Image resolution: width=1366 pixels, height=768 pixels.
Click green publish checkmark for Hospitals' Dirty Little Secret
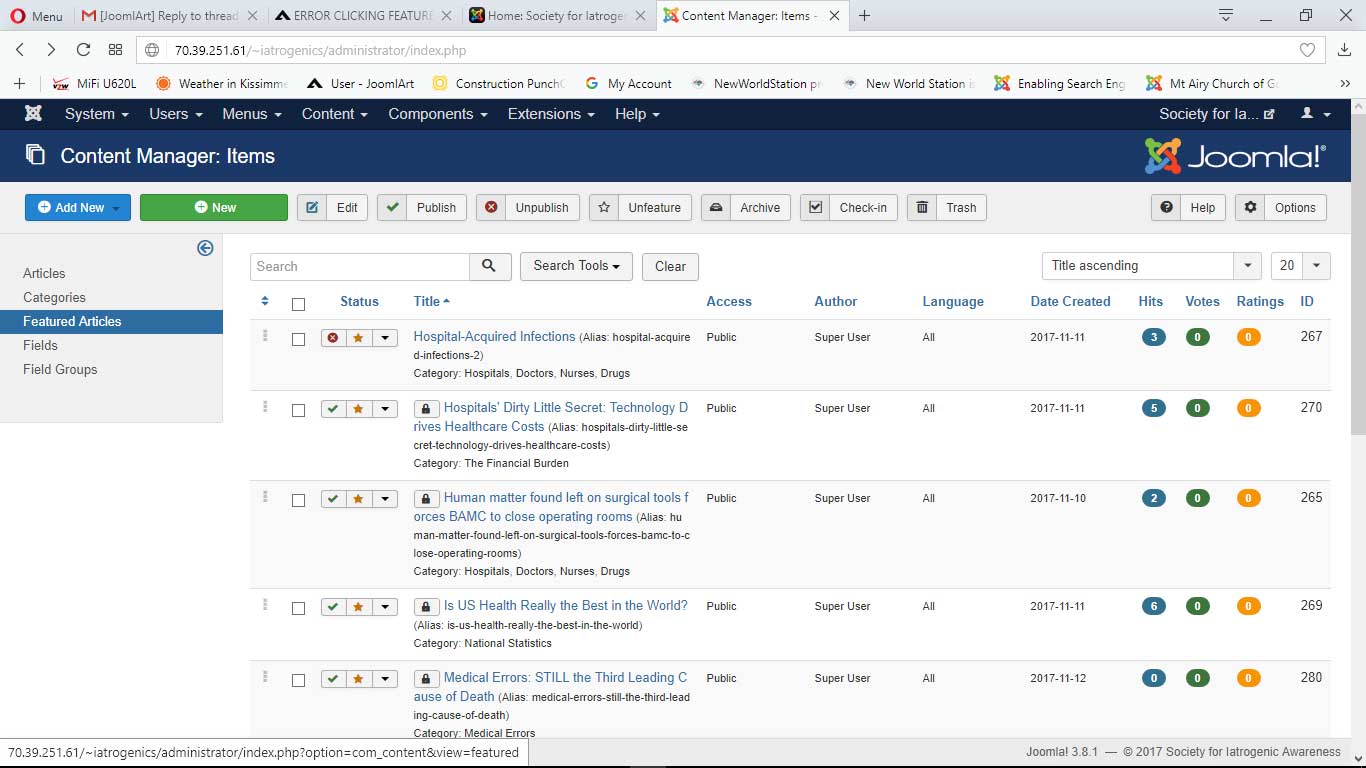click(x=333, y=409)
